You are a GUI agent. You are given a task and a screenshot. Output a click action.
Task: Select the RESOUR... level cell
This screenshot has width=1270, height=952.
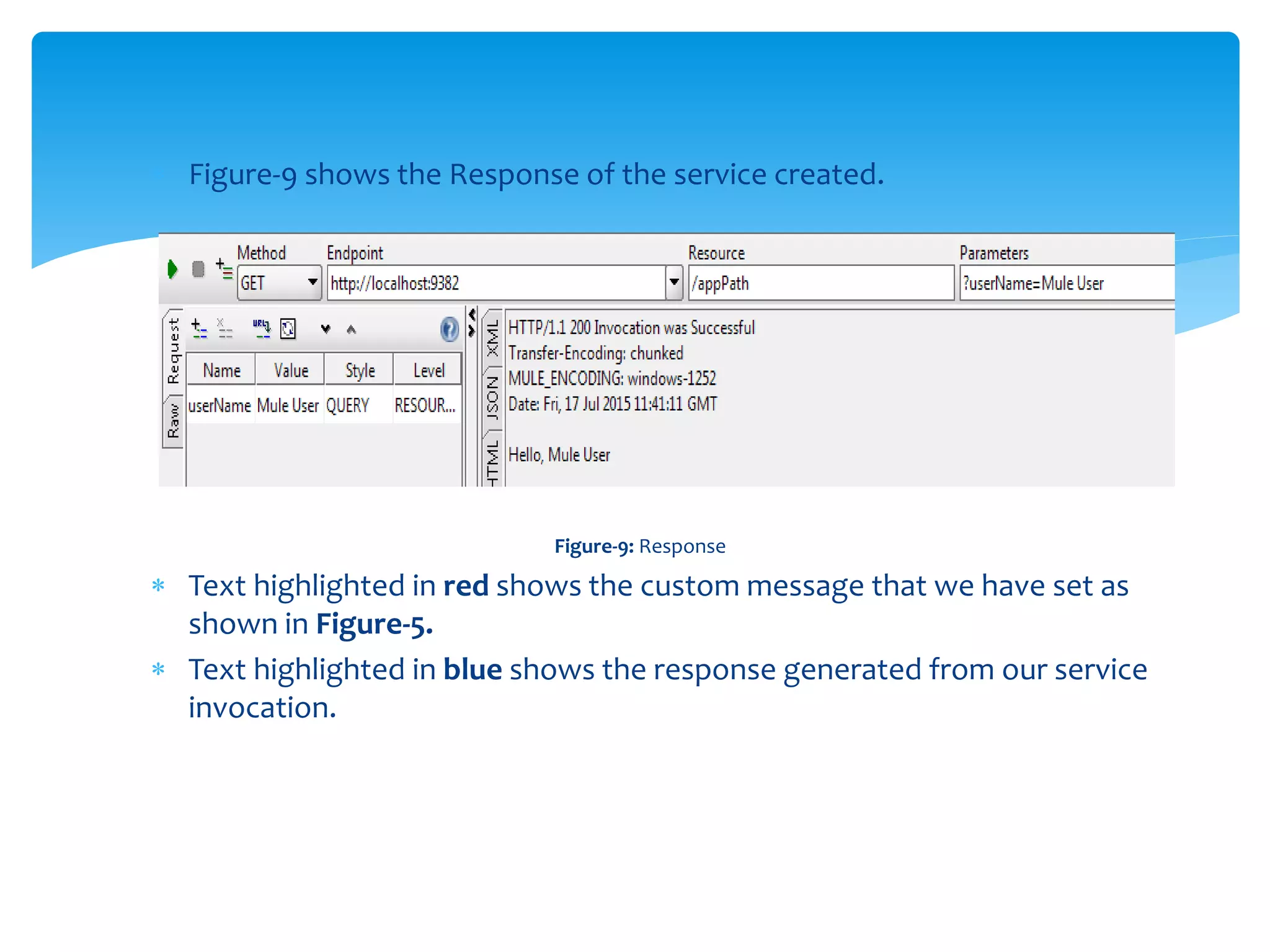click(427, 405)
